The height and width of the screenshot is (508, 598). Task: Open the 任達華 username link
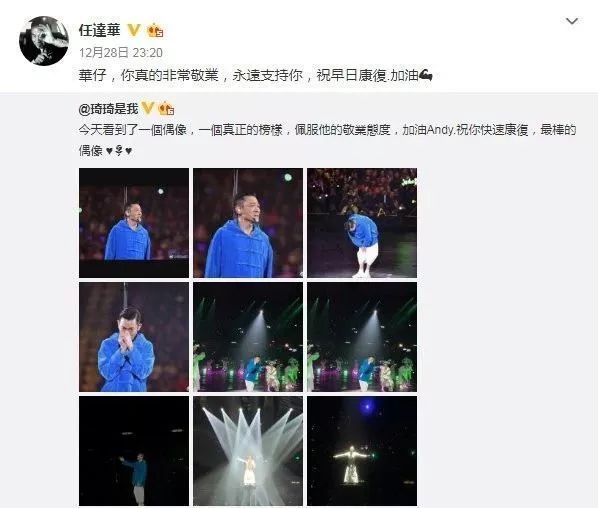pos(100,30)
